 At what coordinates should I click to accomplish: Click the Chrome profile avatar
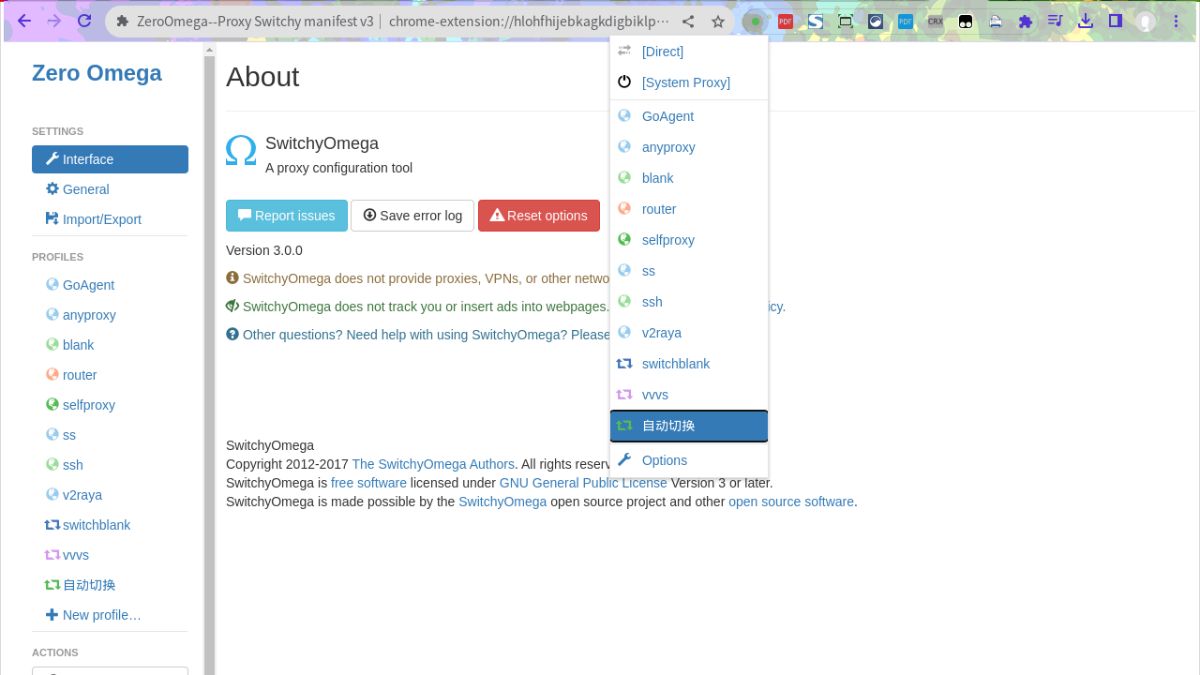coord(1146,21)
